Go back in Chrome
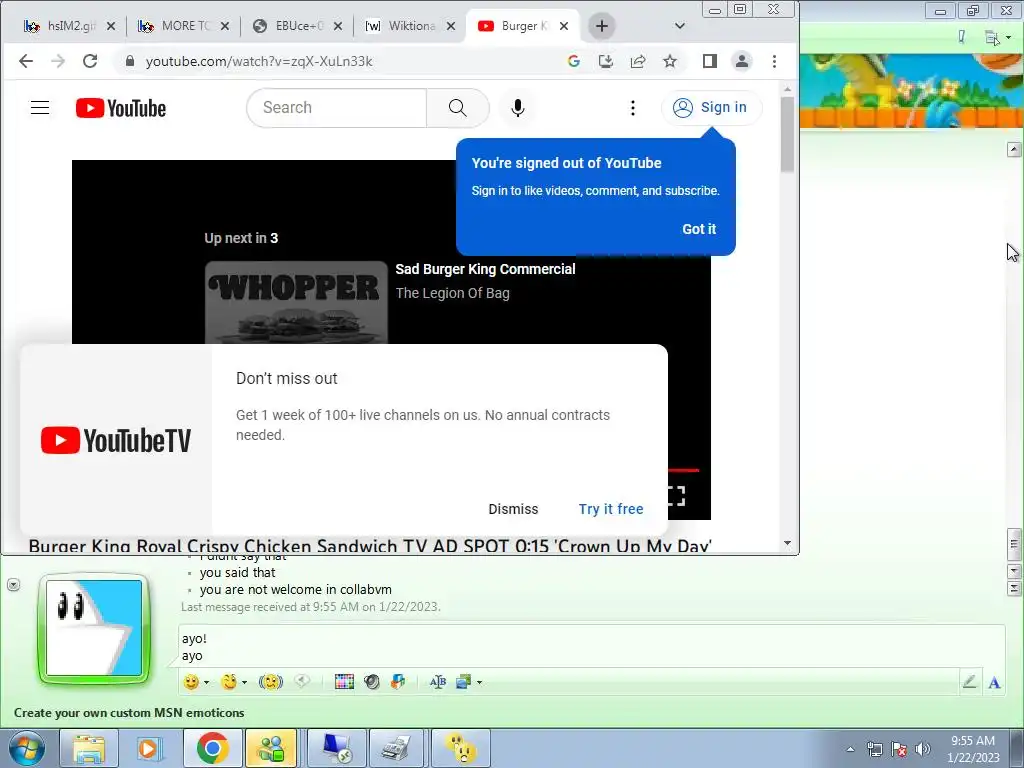This screenshot has height=768, width=1024. point(25,61)
